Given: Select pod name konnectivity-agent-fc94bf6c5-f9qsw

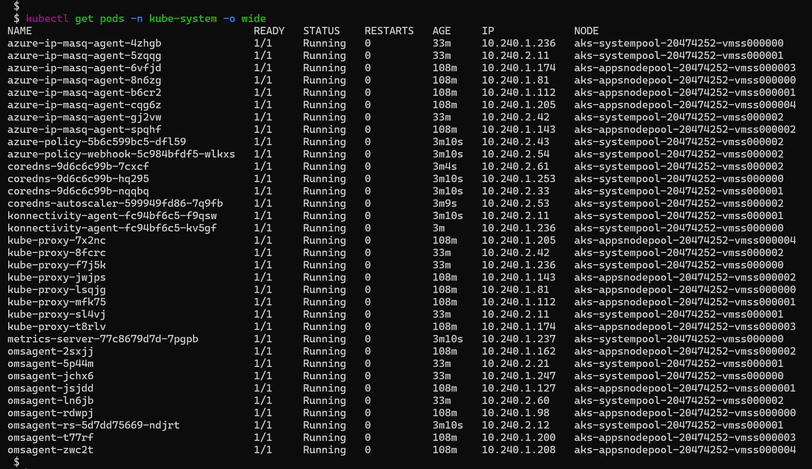Looking at the screenshot, I should click(x=112, y=216).
